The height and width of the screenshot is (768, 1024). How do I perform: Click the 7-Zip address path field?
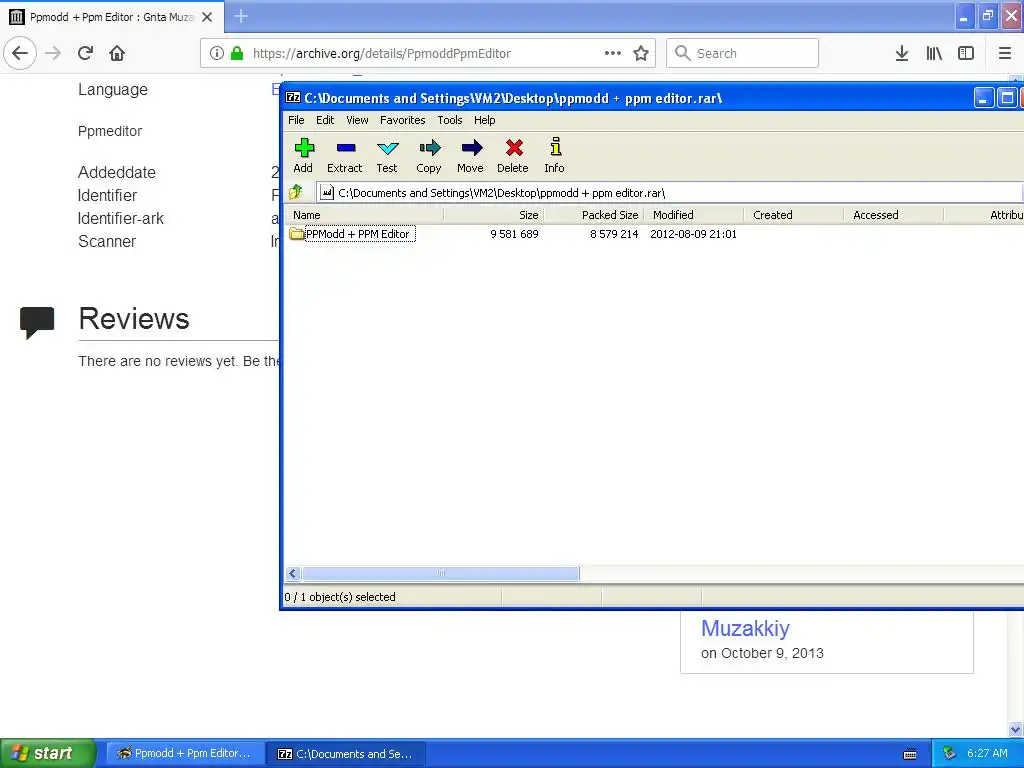click(x=669, y=193)
